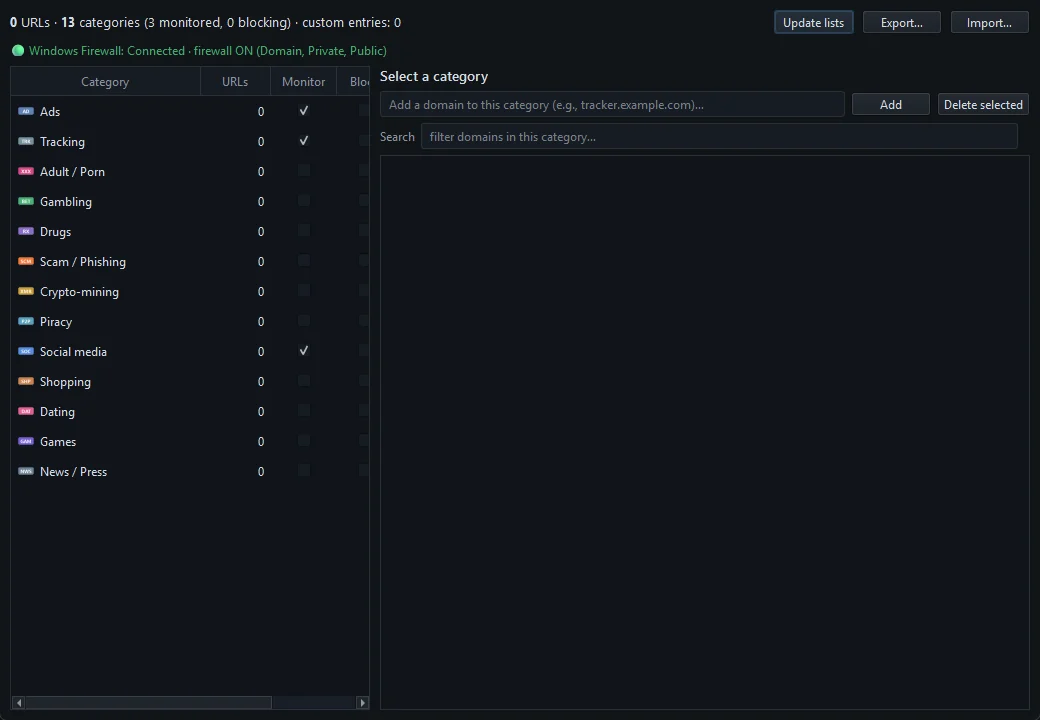The image size is (1040, 720).
Task: Click the Gambling category badge icon
Action: [x=26, y=201]
